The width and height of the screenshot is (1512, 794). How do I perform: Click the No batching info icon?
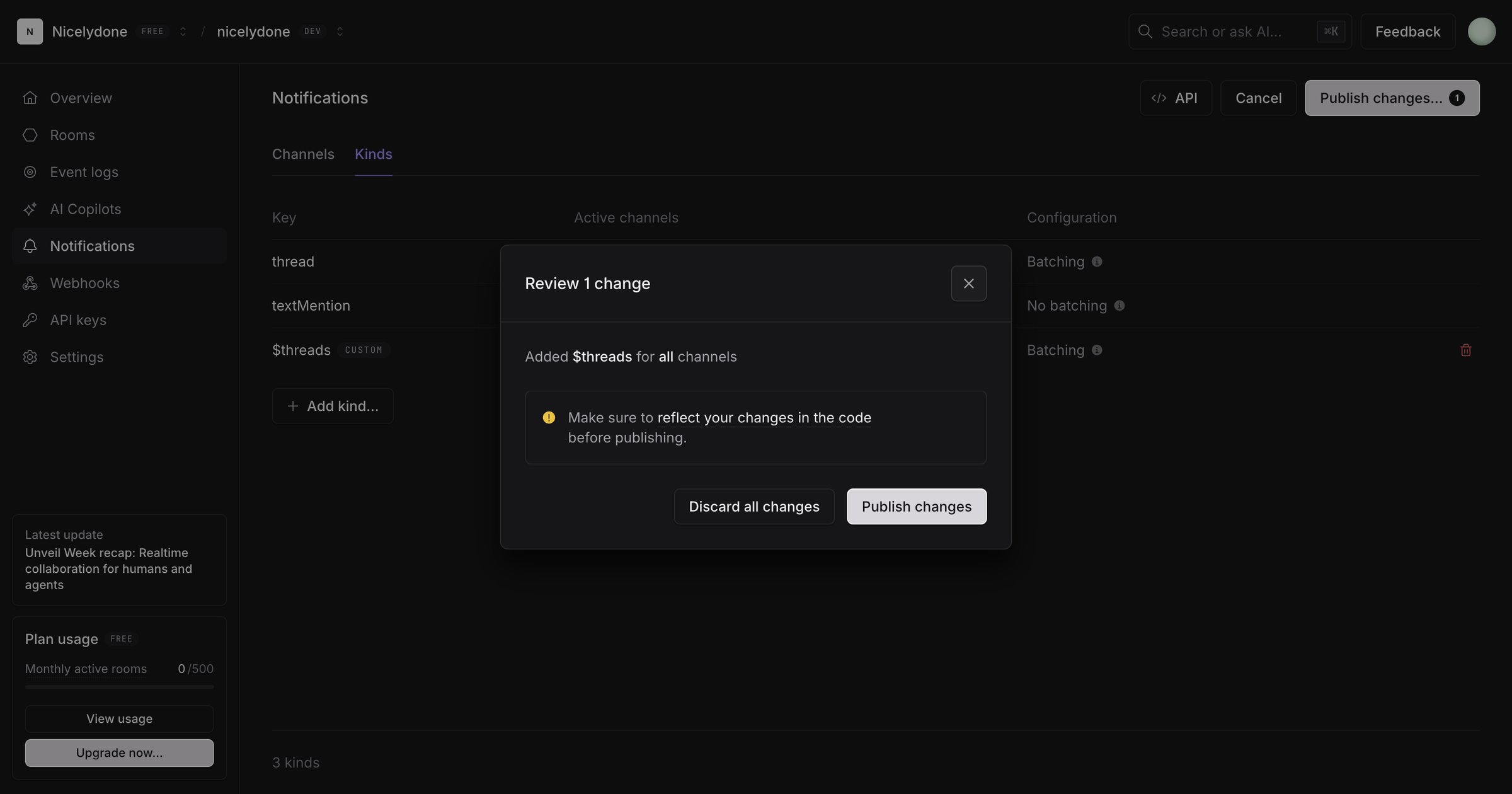tap(1120, 306)
